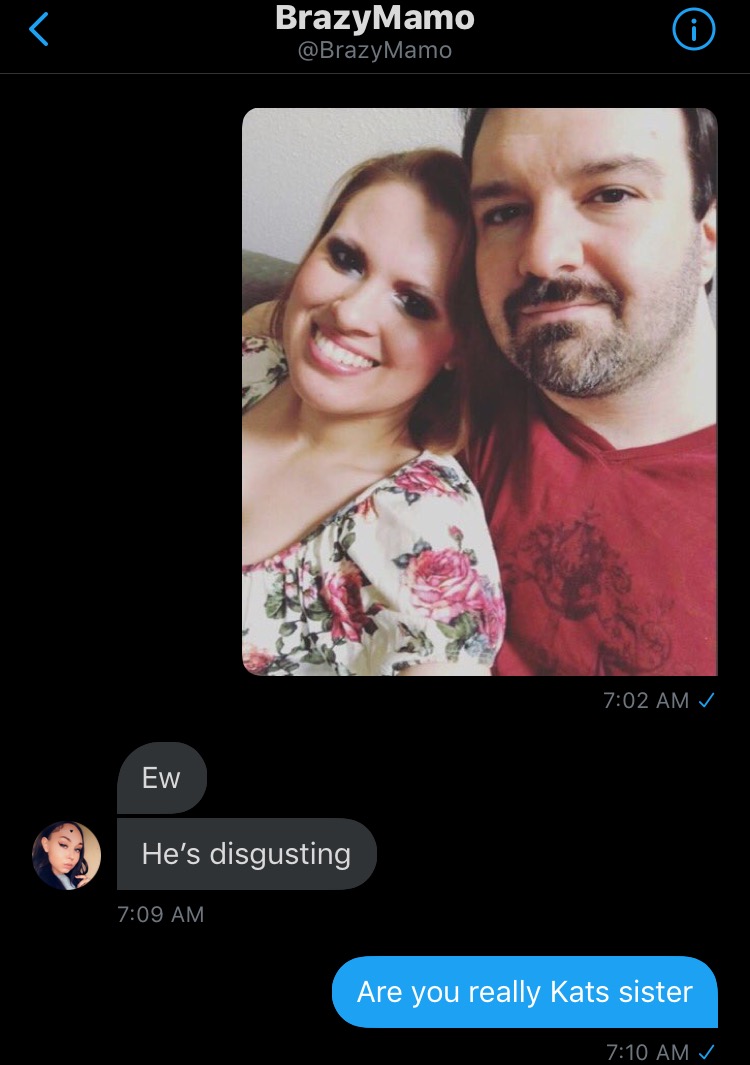Open the shared photo in full view
The height and width of the screenshot is (1065, 750).
[480, 392]
